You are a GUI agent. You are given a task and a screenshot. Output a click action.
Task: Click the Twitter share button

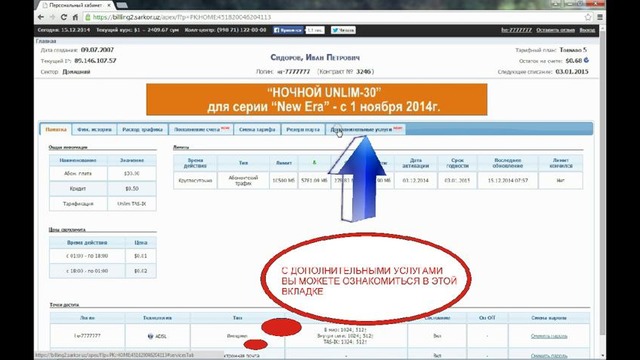[x=343, y=30]
